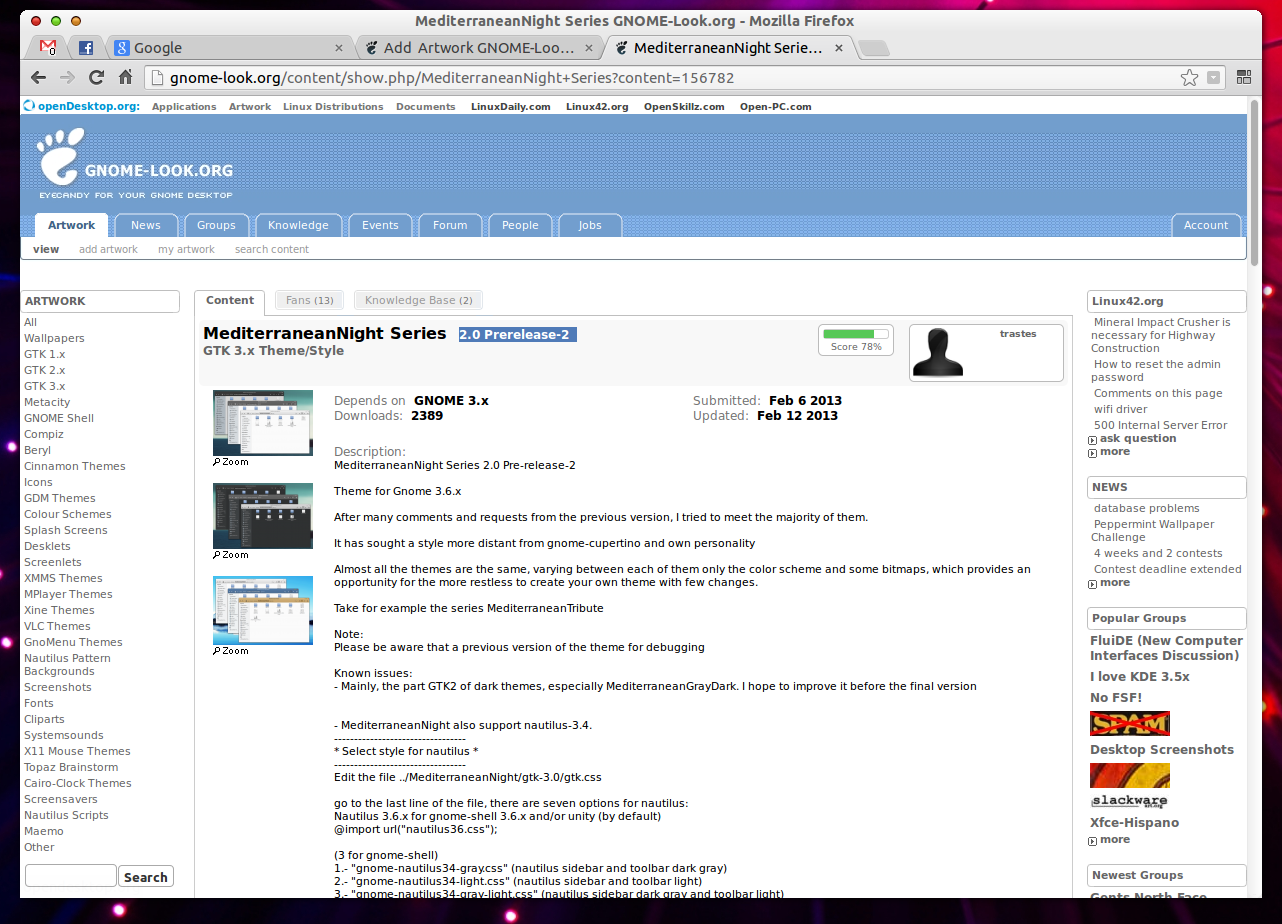The height and width of the screenshot is (924, 1282).
Task: Open the Nautilus Scripts category
Action: [66, 815]
